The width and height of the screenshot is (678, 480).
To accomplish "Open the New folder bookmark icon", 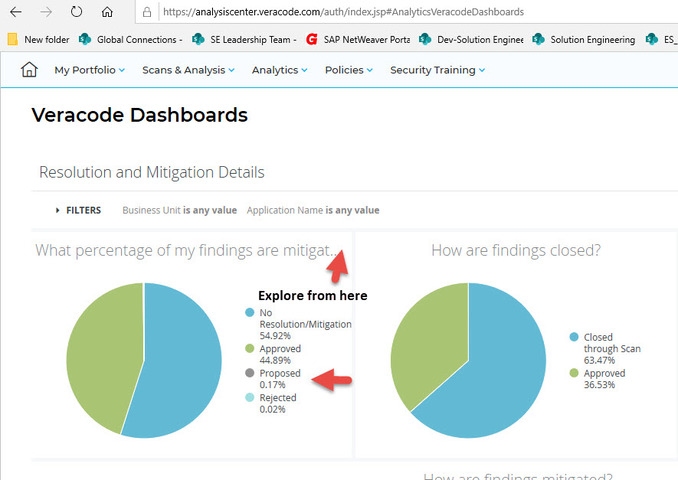I will coord(13,39).
